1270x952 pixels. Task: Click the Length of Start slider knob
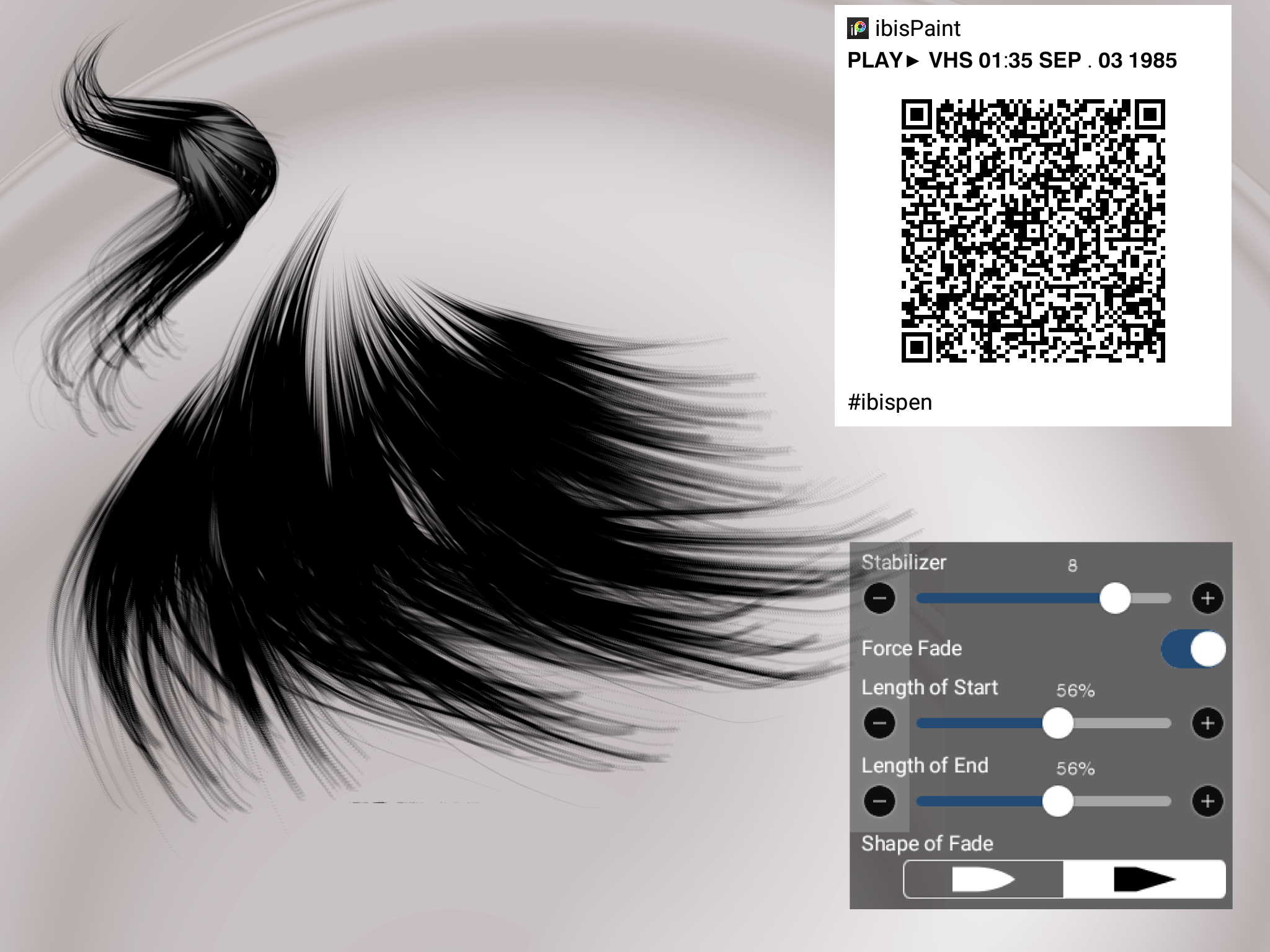click(x=1058, y=723)
